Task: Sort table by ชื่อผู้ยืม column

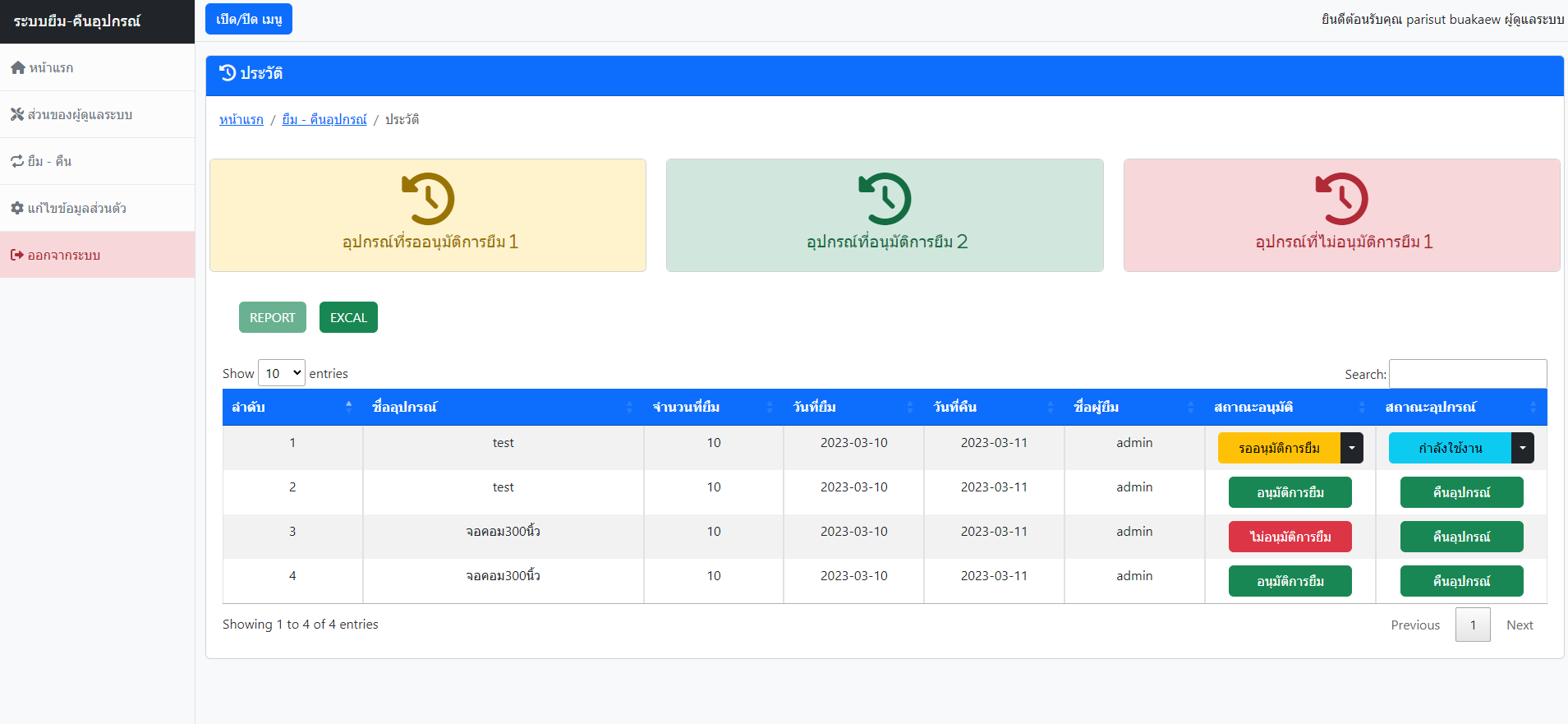Action: [1134, 407]
